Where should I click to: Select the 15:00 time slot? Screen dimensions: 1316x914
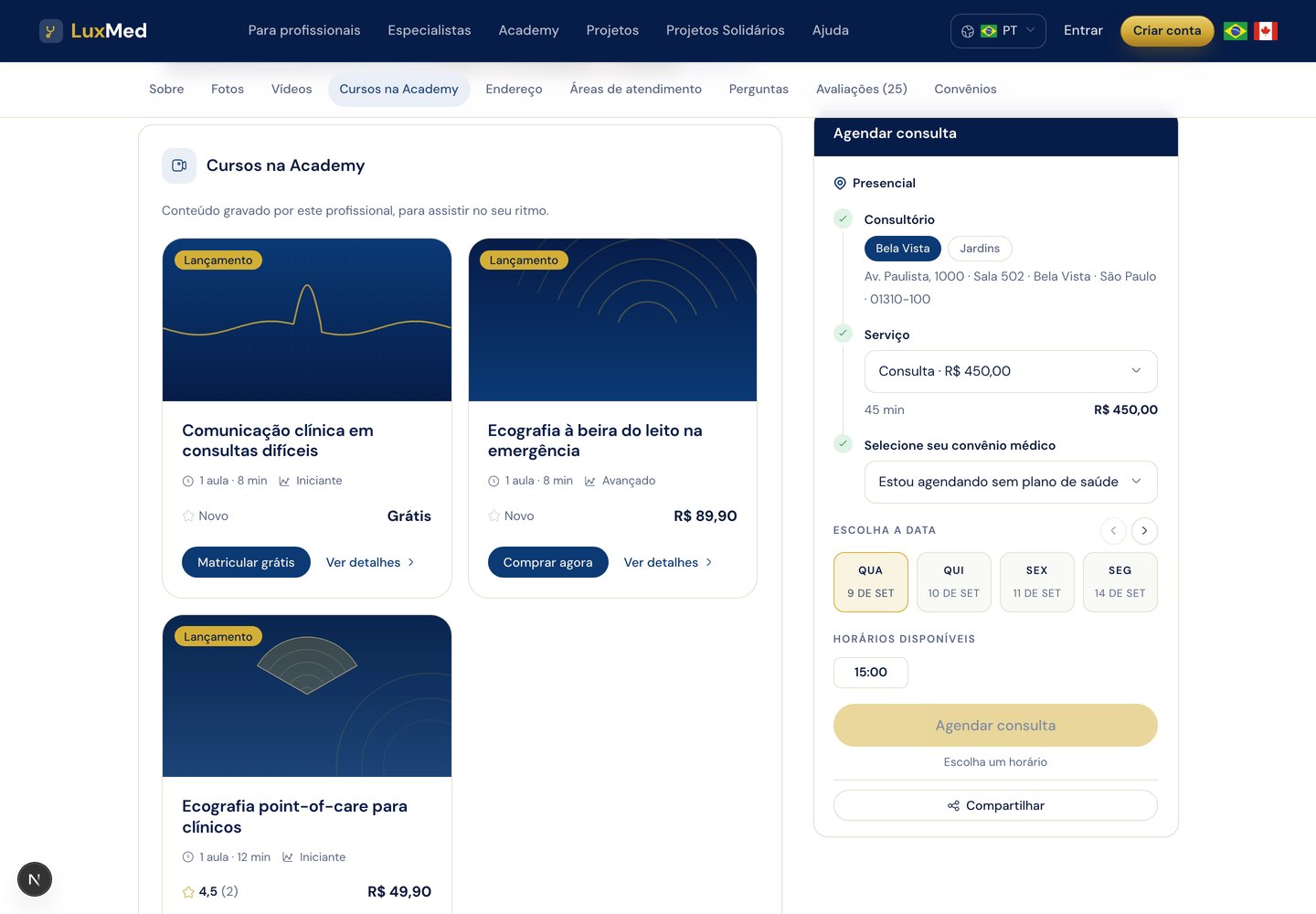pyautogui.click(x=871, y=673)
